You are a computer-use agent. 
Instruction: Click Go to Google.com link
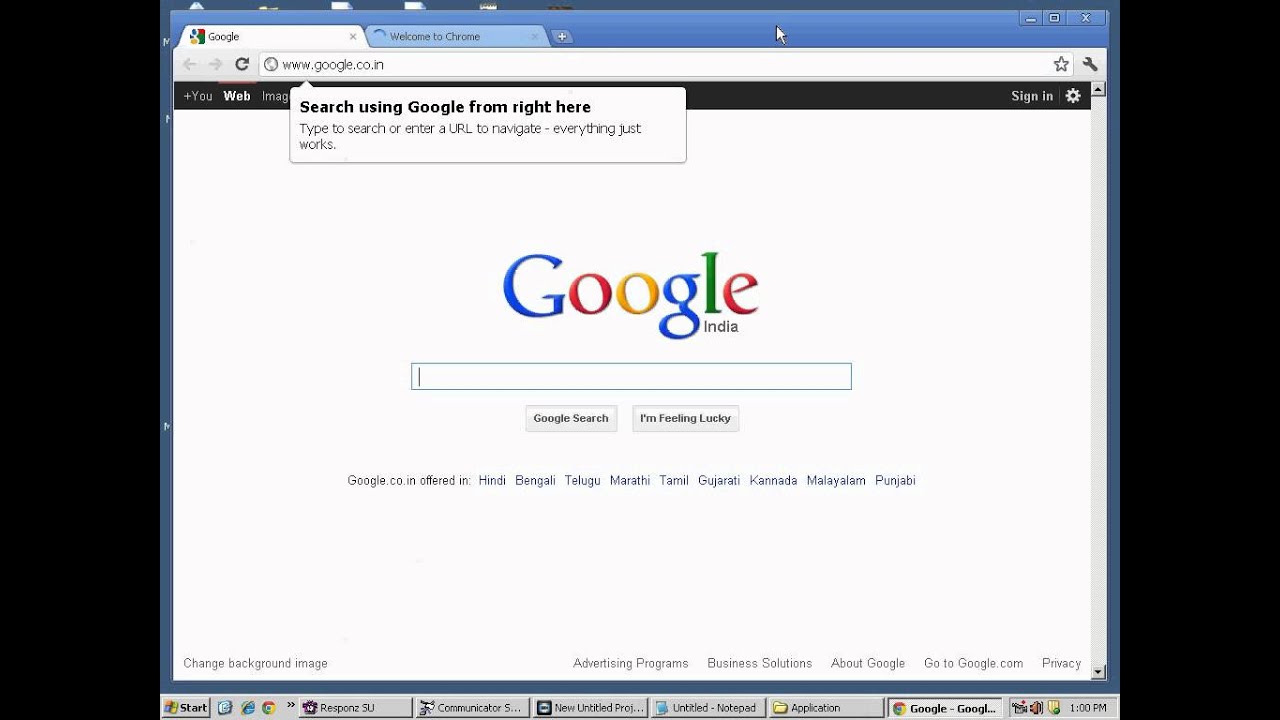[x=973, y=663]
